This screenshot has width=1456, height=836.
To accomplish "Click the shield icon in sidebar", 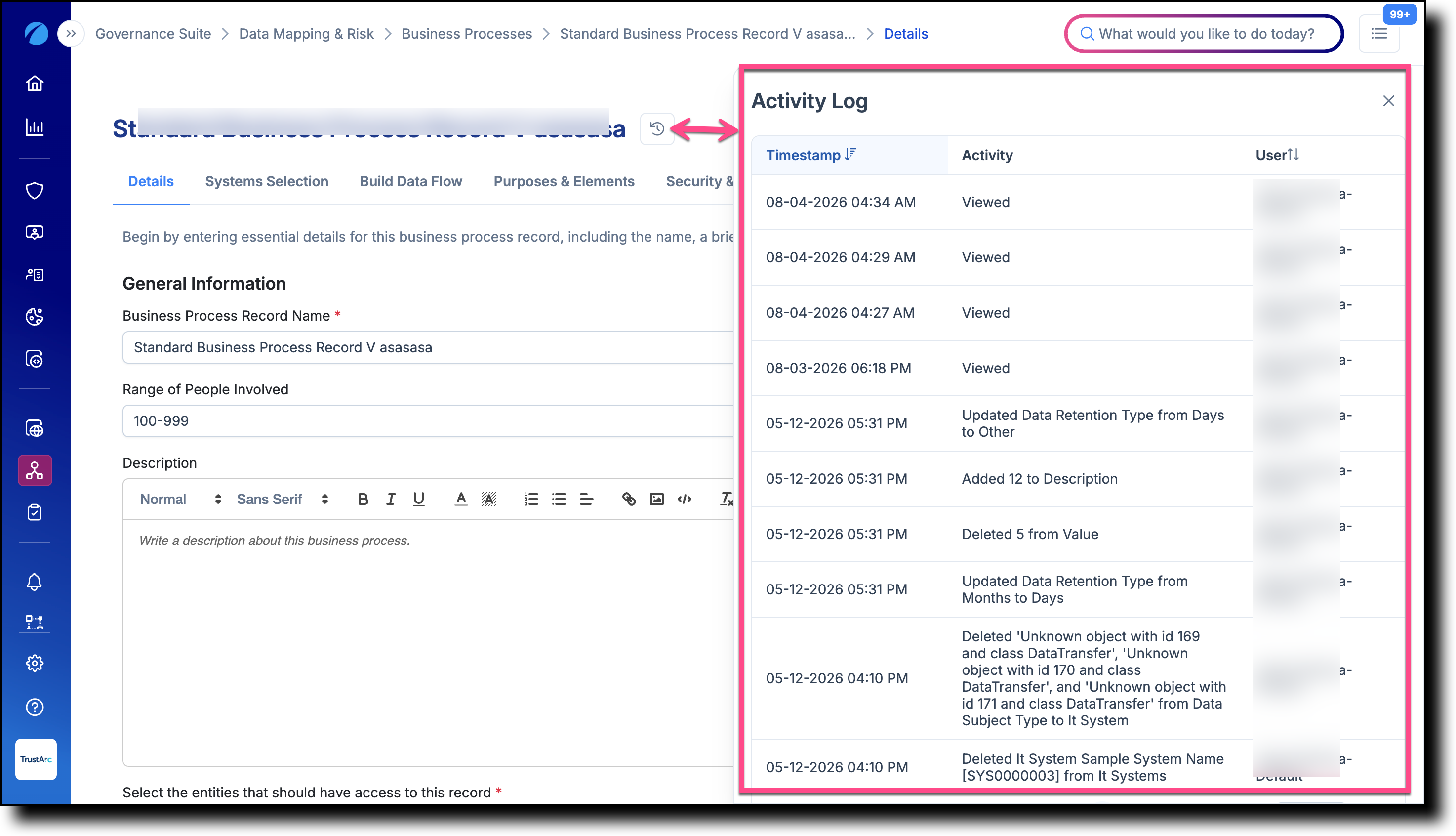I will (35, 190).
